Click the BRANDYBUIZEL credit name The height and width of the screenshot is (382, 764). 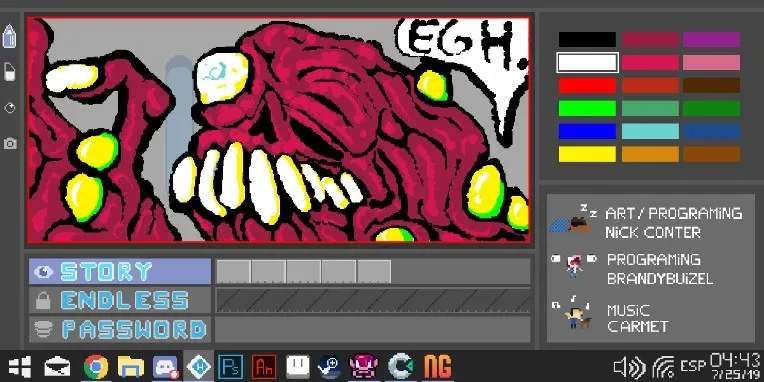tap(660, 279)
